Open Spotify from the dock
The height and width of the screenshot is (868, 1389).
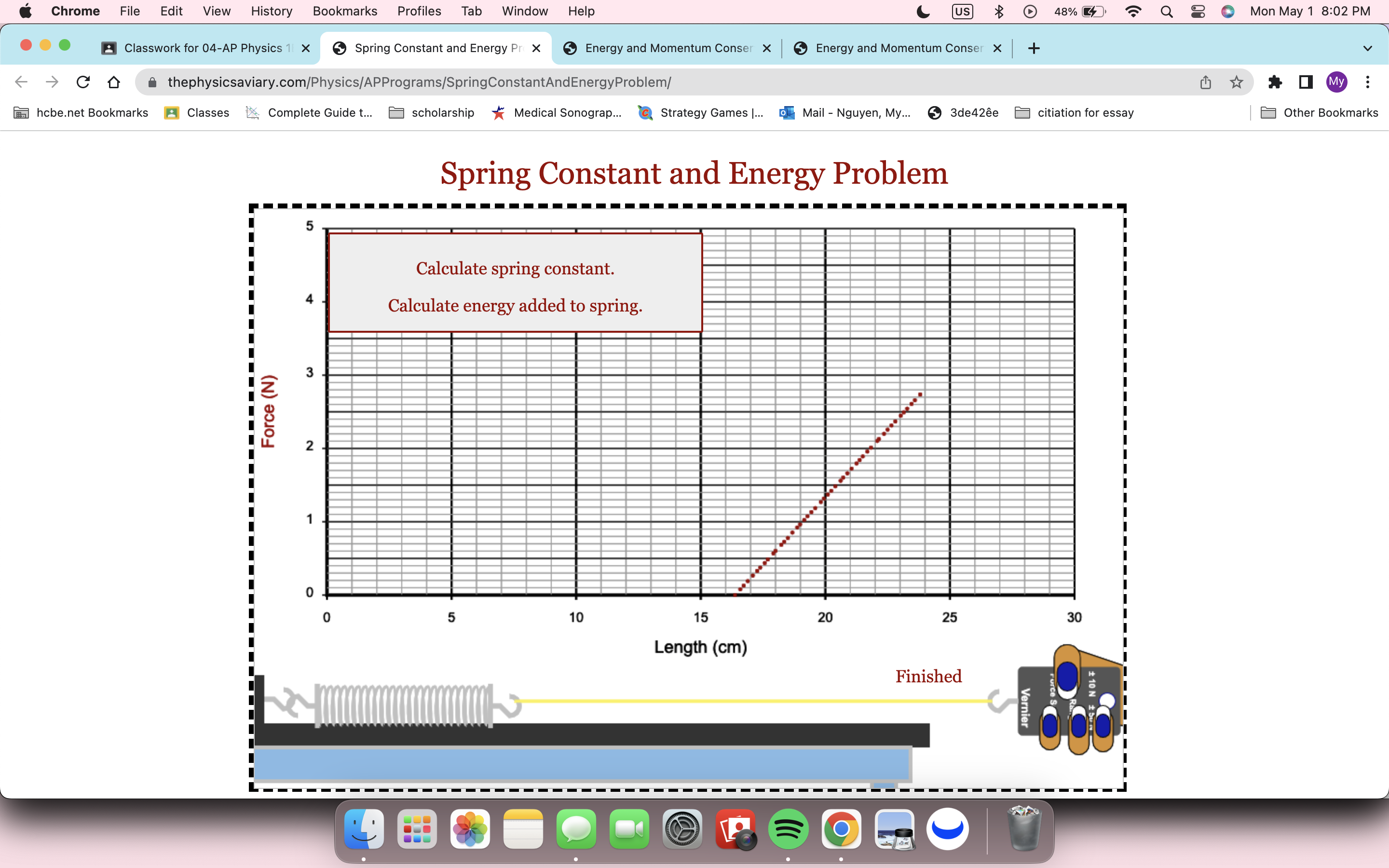788,829
